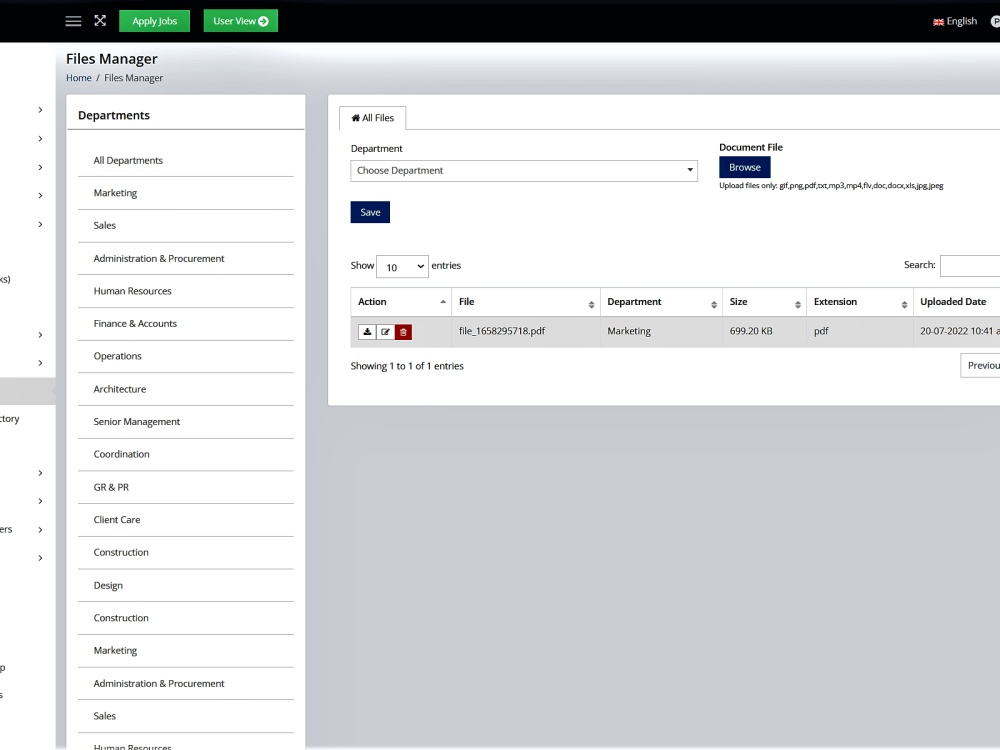Sort by Uploaded Date column header
Image resolution: width=1000 pixels, height=750 pixels.
[957, 302]
